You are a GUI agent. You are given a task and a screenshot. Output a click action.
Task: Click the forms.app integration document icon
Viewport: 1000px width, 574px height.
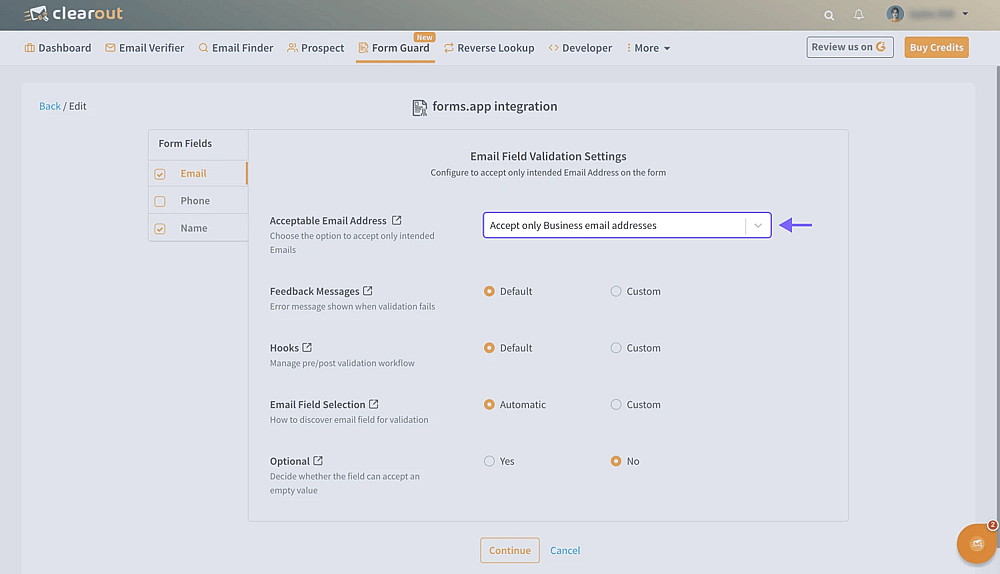click(x=419, y=107)
